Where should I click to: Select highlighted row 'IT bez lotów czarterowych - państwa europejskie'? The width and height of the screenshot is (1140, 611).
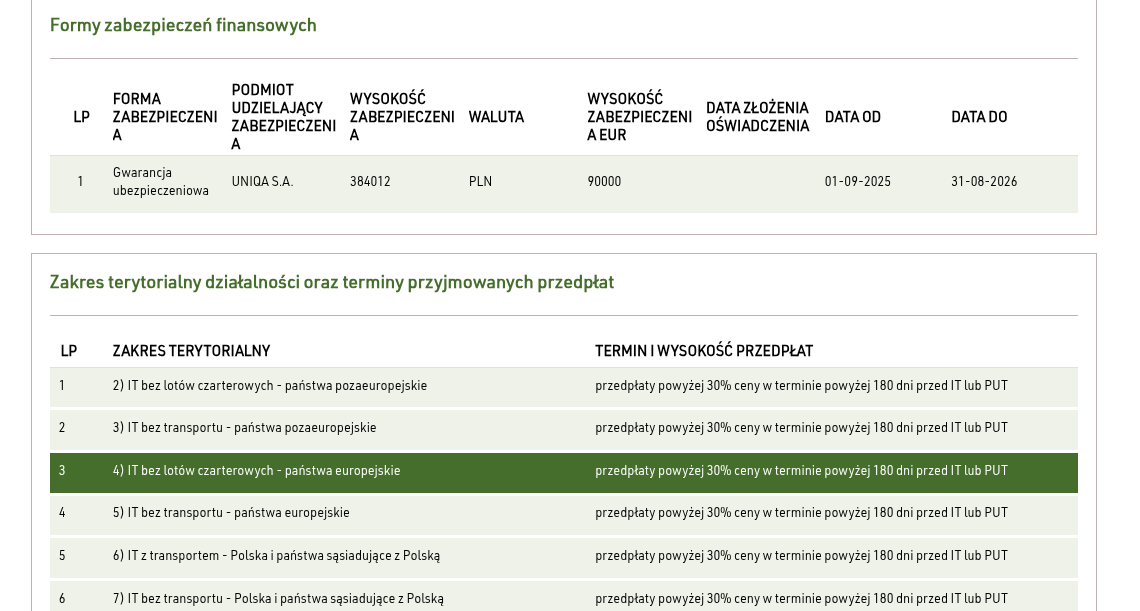tap(256, 471)
